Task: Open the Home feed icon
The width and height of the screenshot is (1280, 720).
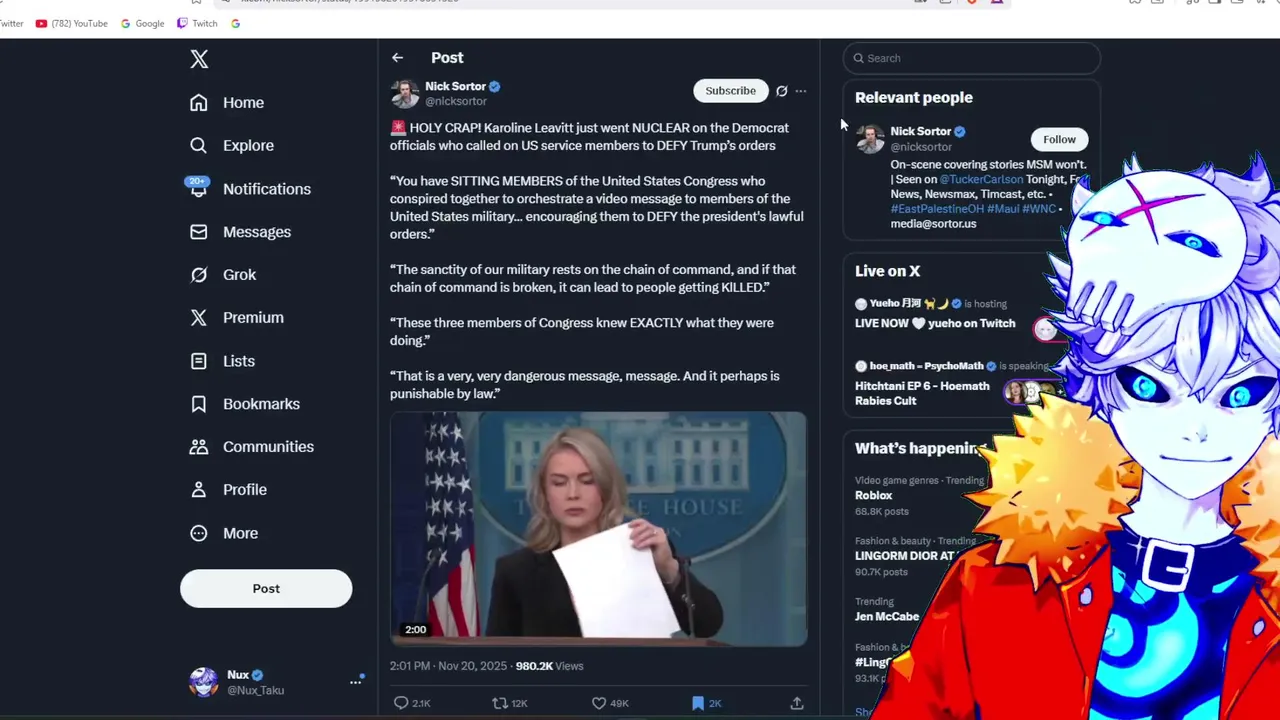Action: pos(199,103)
